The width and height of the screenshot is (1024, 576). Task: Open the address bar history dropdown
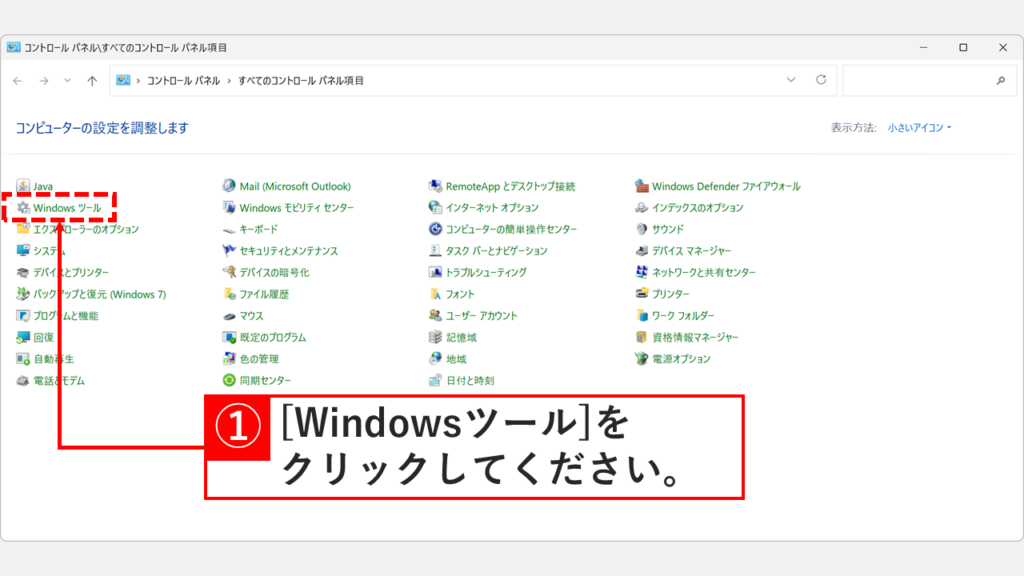(792, 79)
